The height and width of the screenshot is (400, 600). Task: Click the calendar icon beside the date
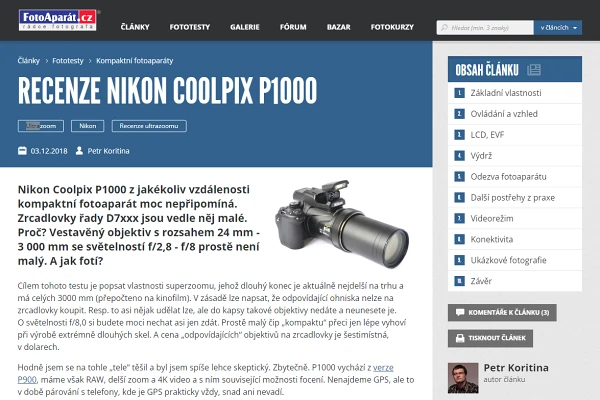pos(22,151)
